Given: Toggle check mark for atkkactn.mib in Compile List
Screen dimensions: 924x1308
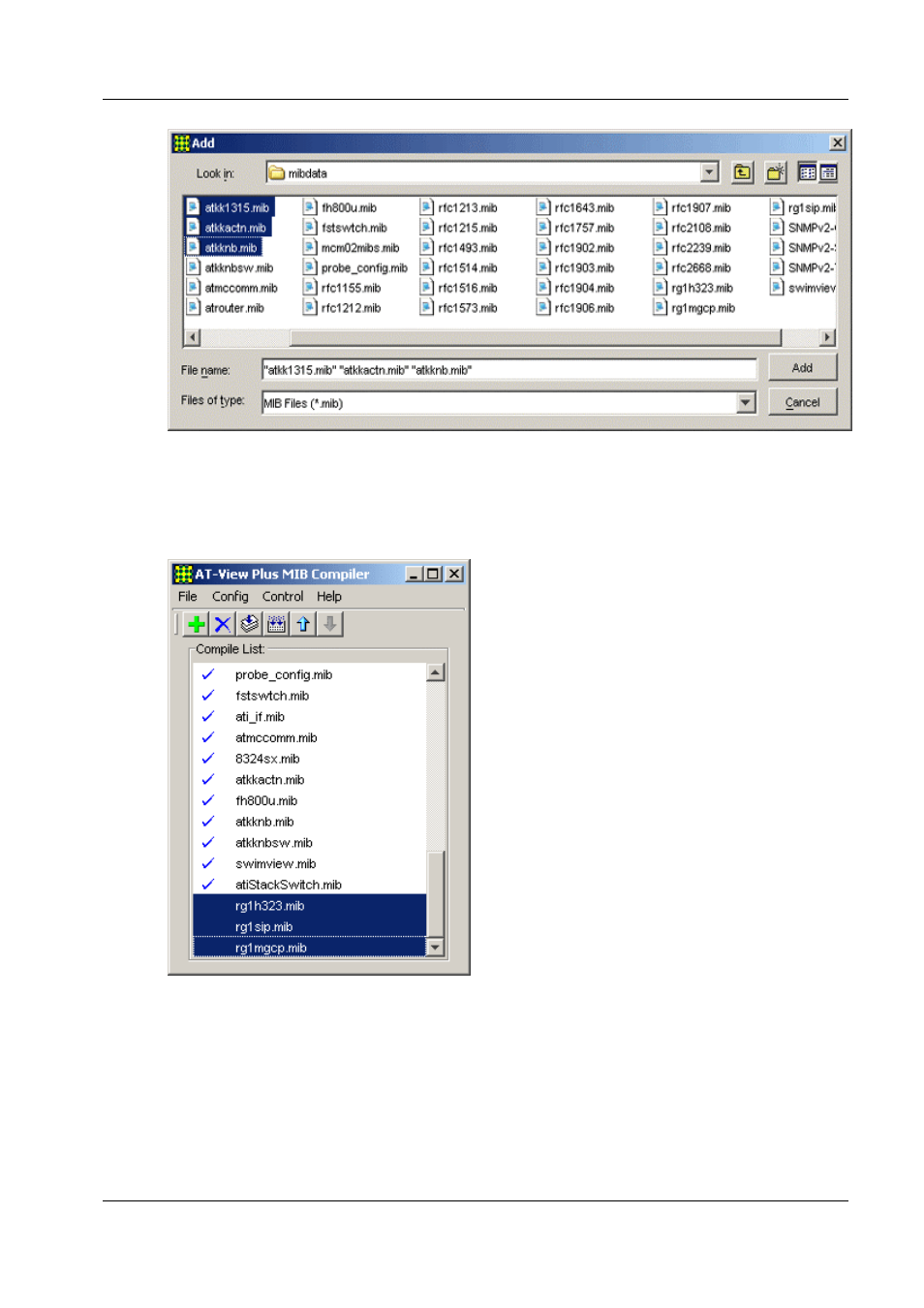Looking at the screenshot, I should click(207, 780).
